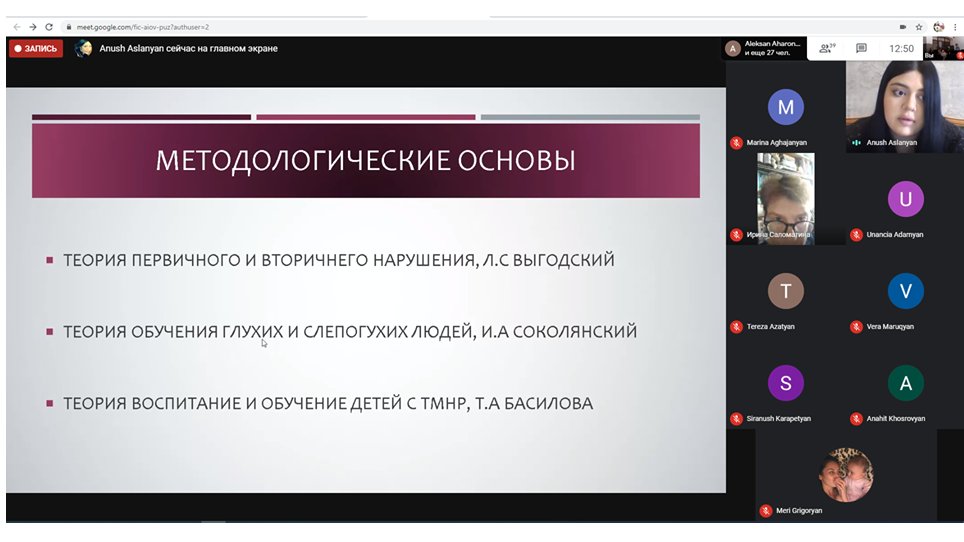The height and width of the screenshot is (542, 964).
Task: Open the Chrome three-dot menu
Action: [x=955, y=27]
